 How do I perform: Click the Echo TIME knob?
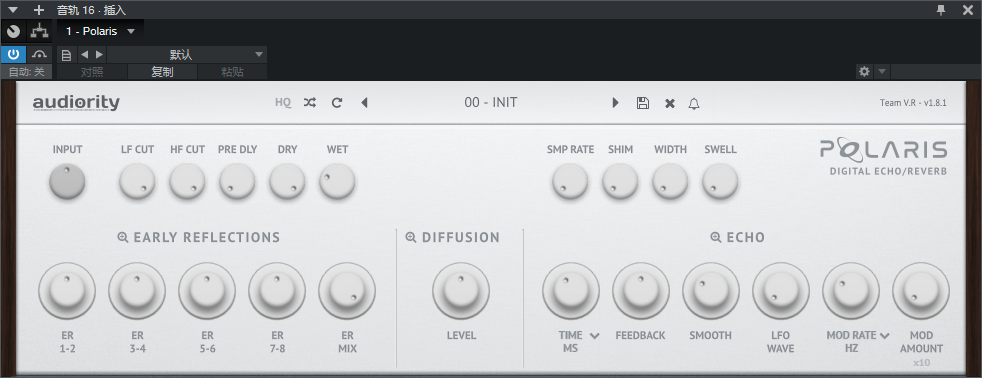click(x=571, y=291)
